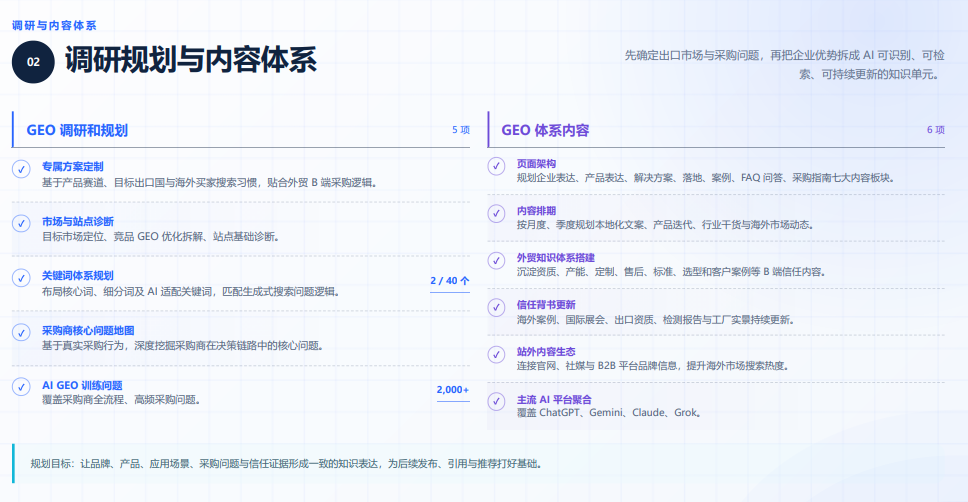Screen dimensions: 968x502
Task: Click the 外贸知识体系搭建 item title
Action: (x=556, y=257)
